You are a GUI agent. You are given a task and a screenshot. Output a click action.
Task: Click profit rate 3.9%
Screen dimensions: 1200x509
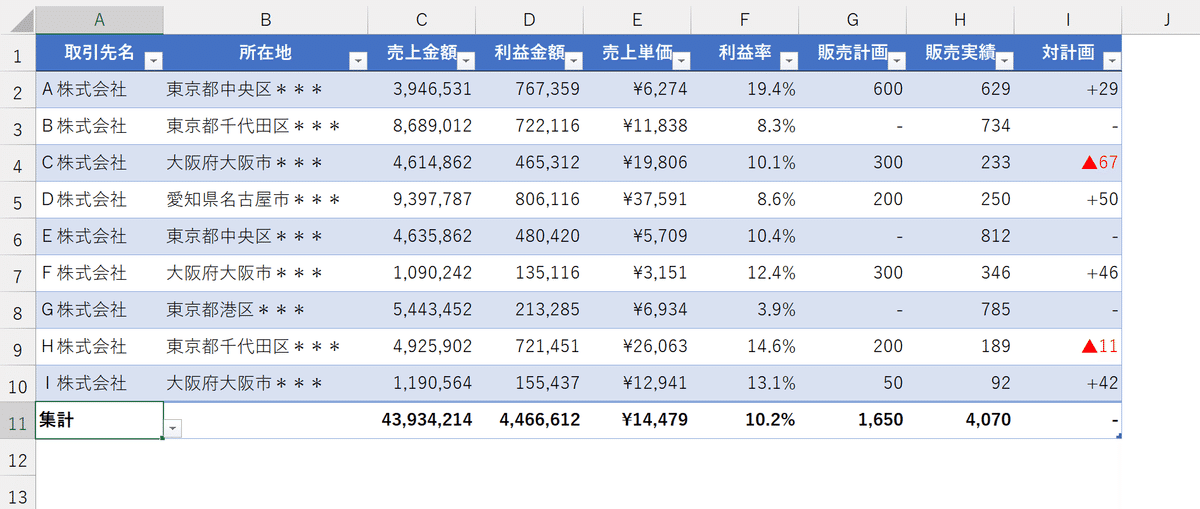745,310
